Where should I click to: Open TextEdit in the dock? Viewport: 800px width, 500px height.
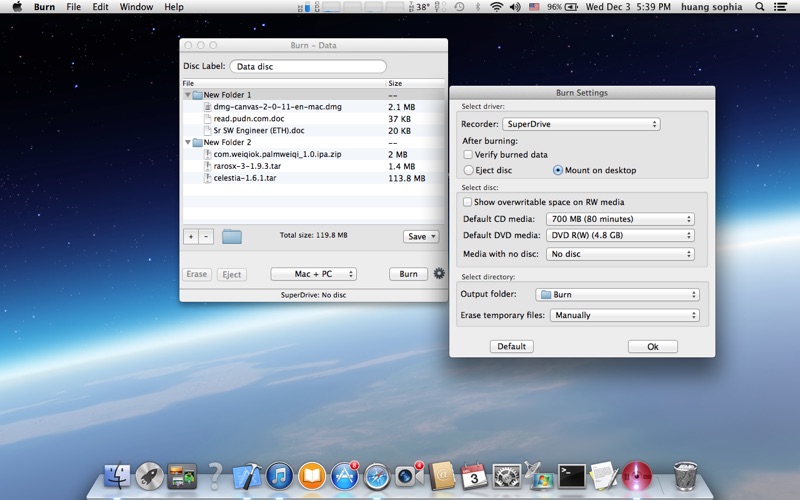[x=604, y=476]
